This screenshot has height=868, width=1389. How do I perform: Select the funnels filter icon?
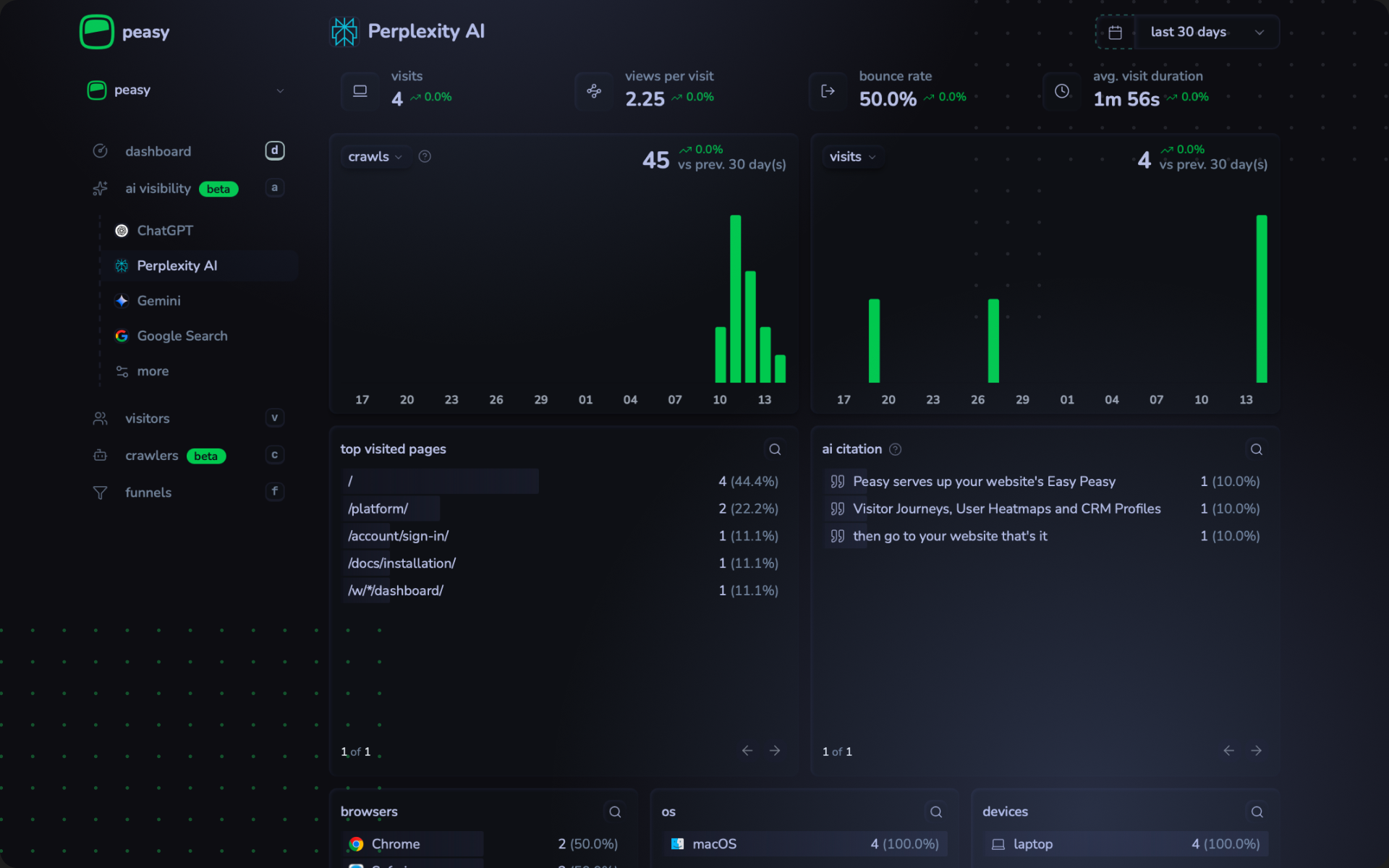coord(101,493)
